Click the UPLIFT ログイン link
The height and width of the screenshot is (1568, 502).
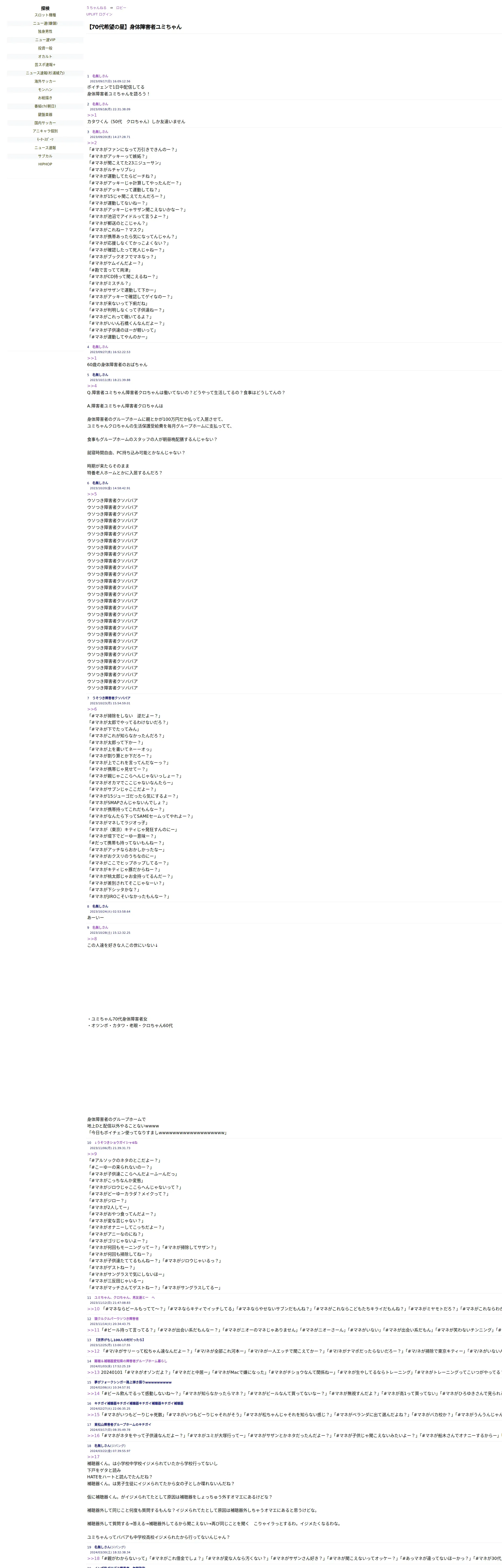coord(99,14)
